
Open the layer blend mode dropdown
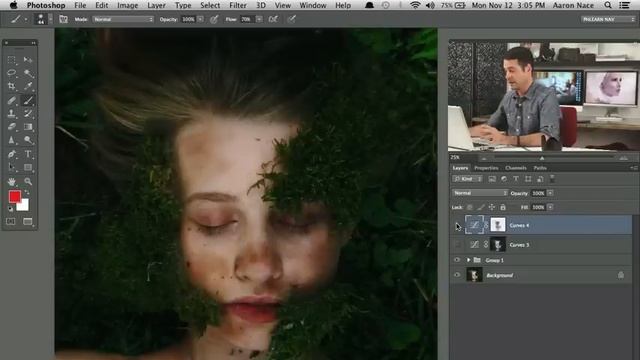(x=480, y=193)
